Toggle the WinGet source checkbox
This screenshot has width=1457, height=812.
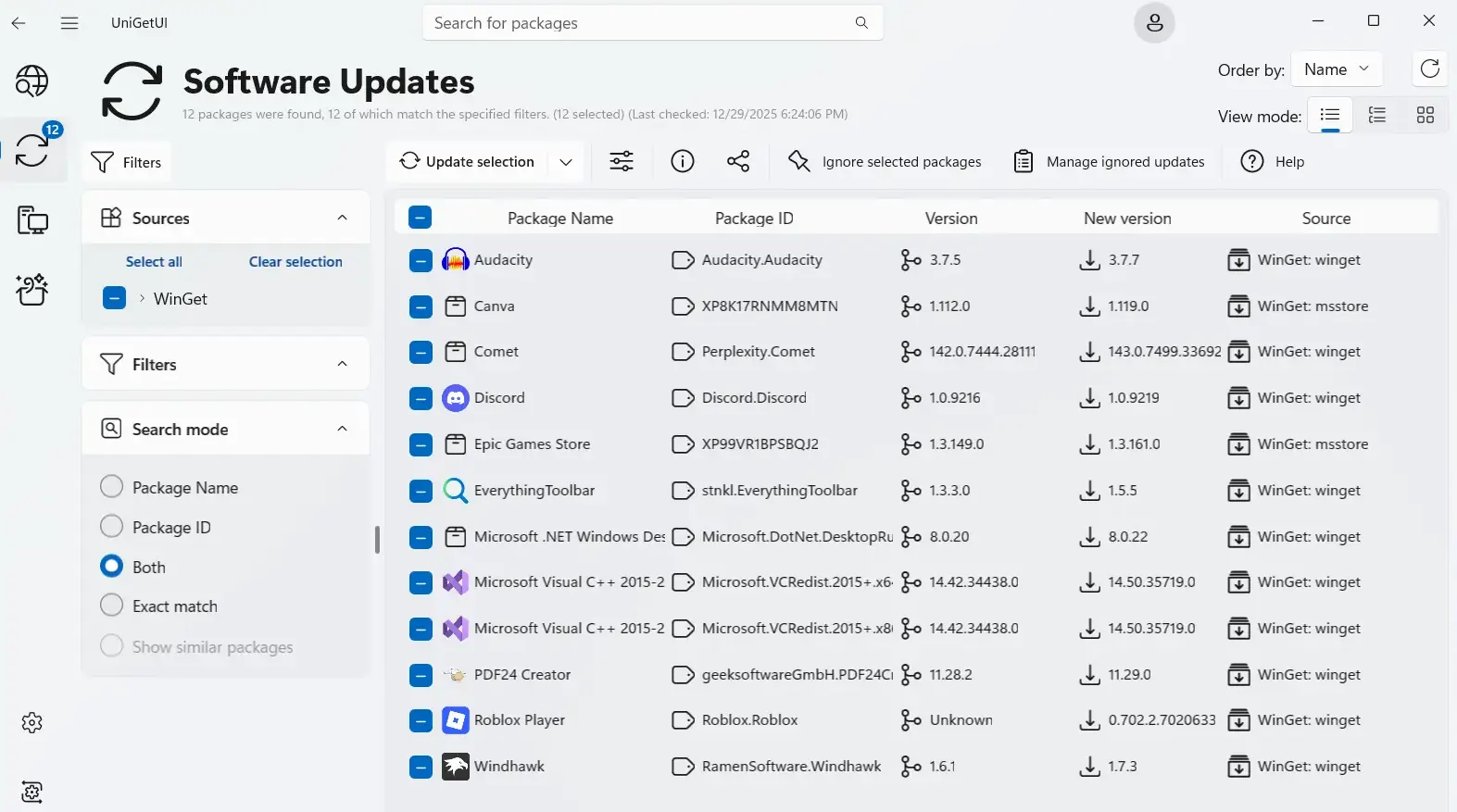(114, 298)
